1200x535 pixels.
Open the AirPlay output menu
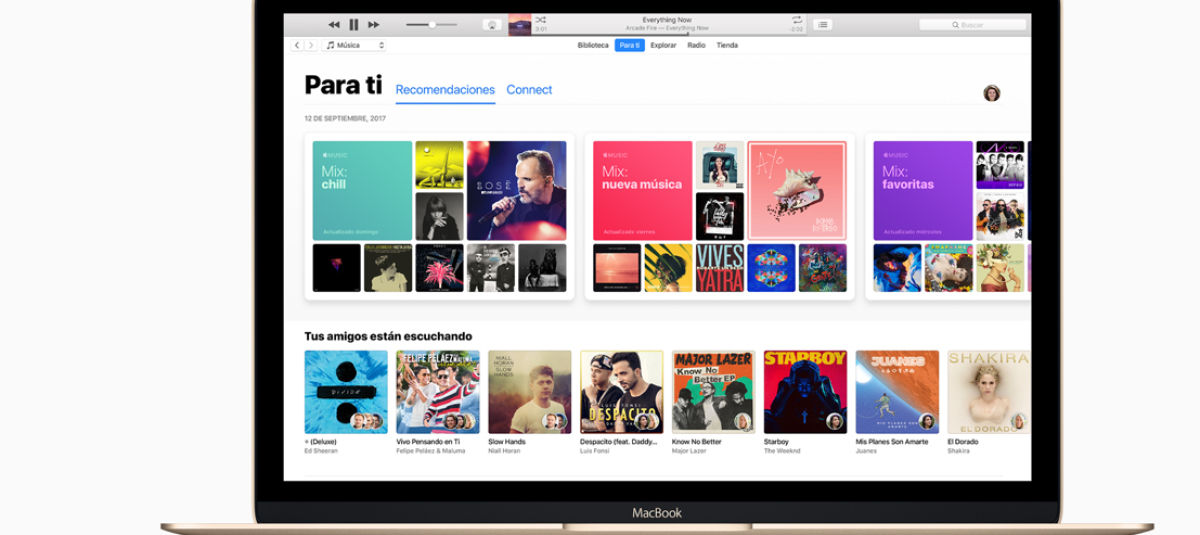492,25
